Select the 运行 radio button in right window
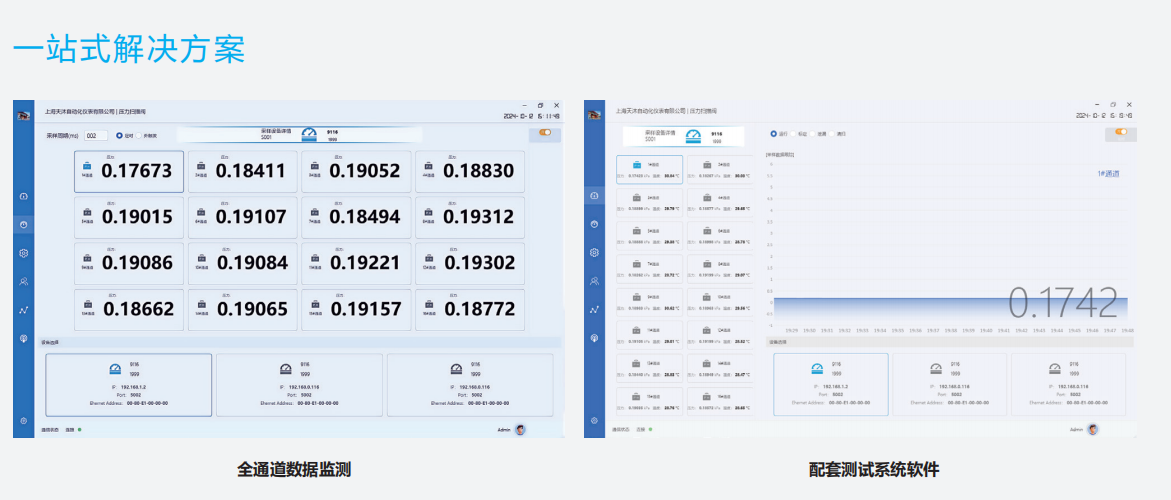The image size is (1171, 500). [773, 133]
